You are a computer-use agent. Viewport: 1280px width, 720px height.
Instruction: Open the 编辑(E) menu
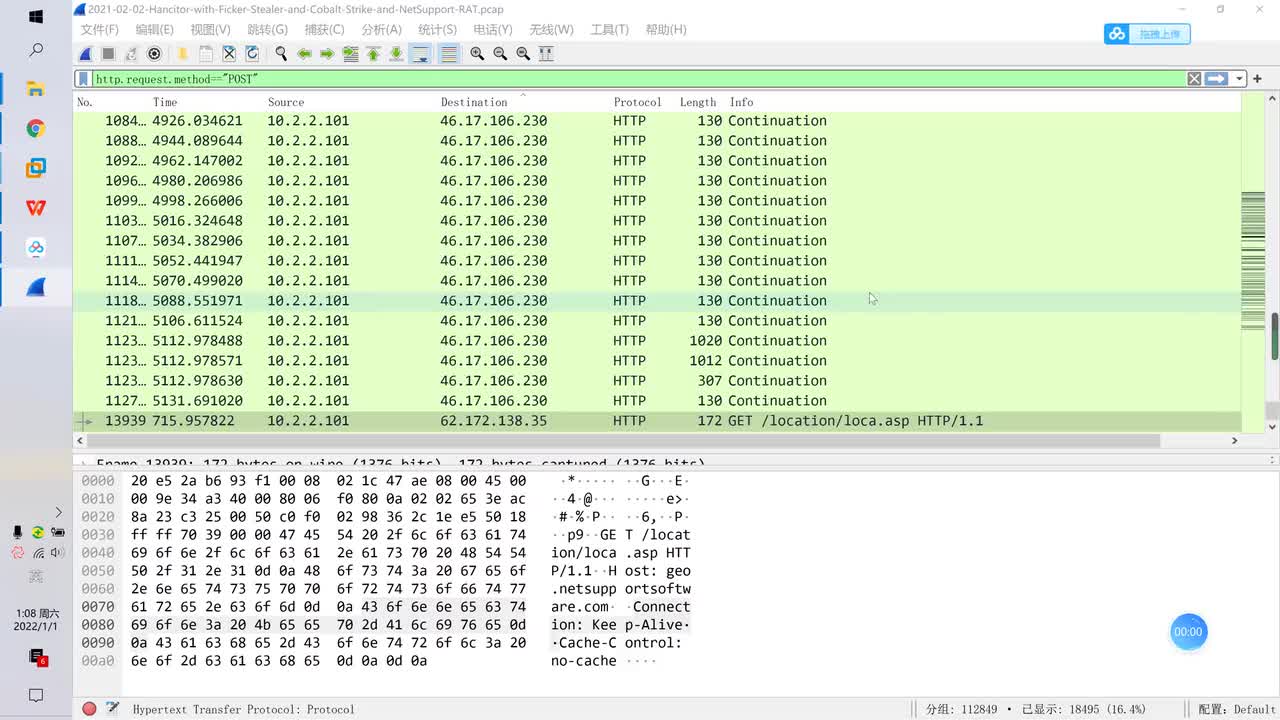[154, 30]
